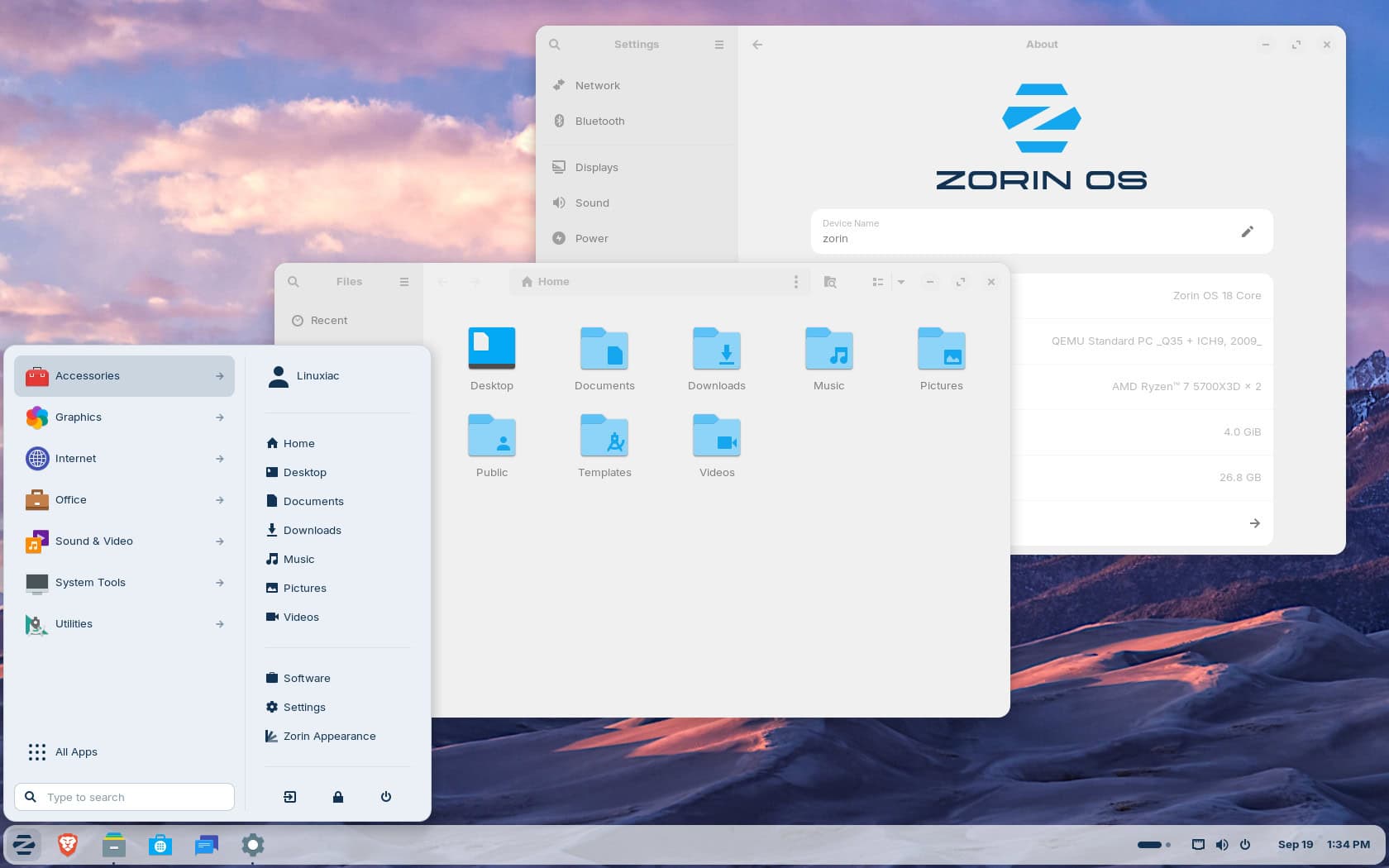Click the search icon in the Settings header
This screenshot has width=1389, height=868.
pyautogui.click(x=554, y=44)
